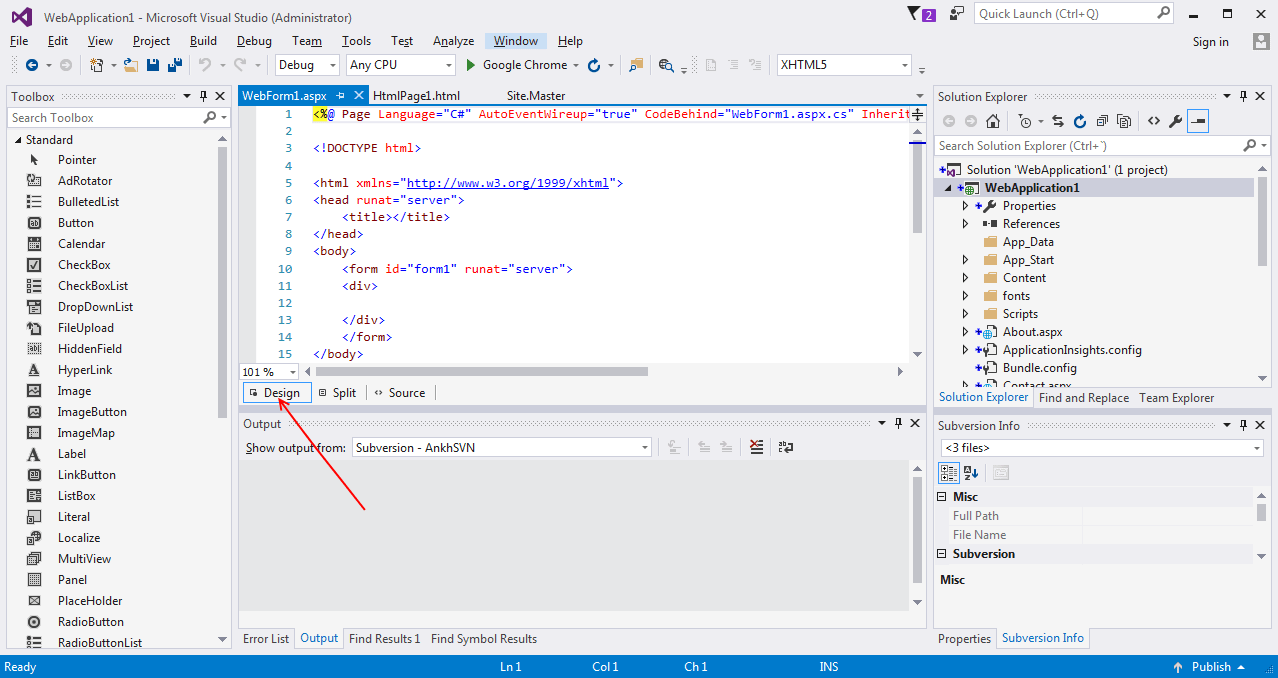The width and height of the screenshot is (1278, 678).
Task: Save the current file with Save icon
Action: 152,64
